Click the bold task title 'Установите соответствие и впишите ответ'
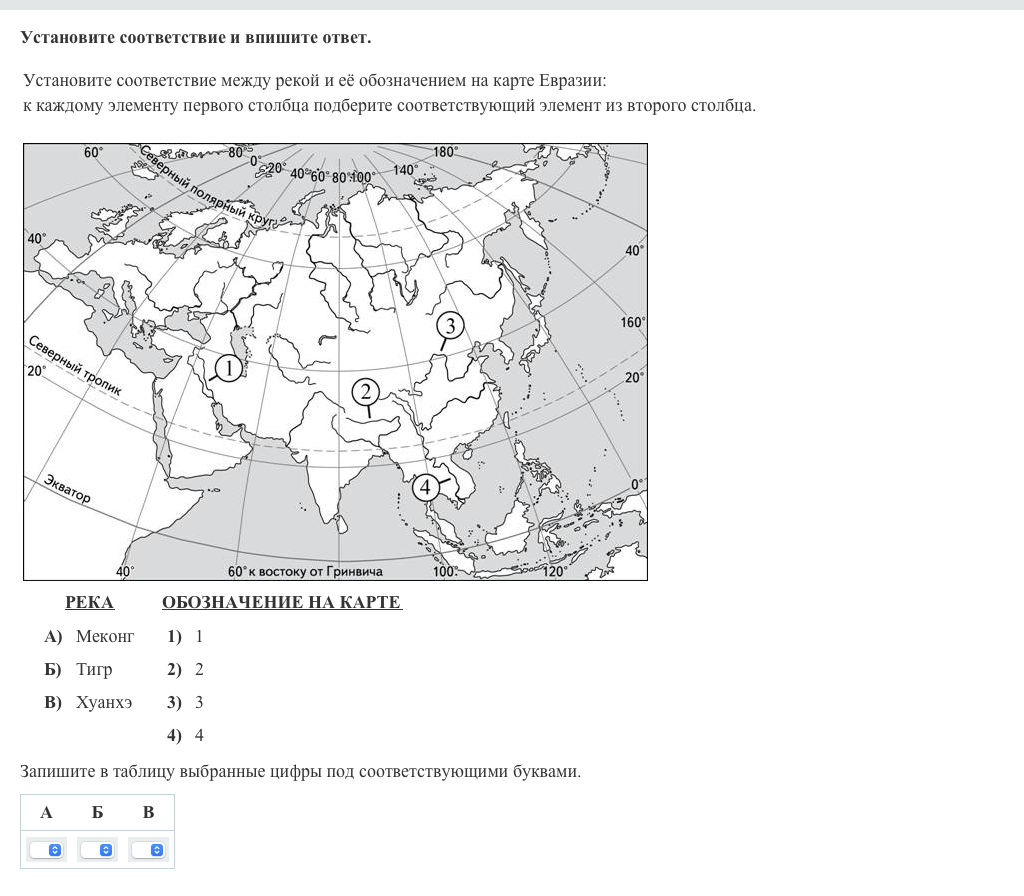Viewport: 1024px width, 896px height. pos(195,37)
